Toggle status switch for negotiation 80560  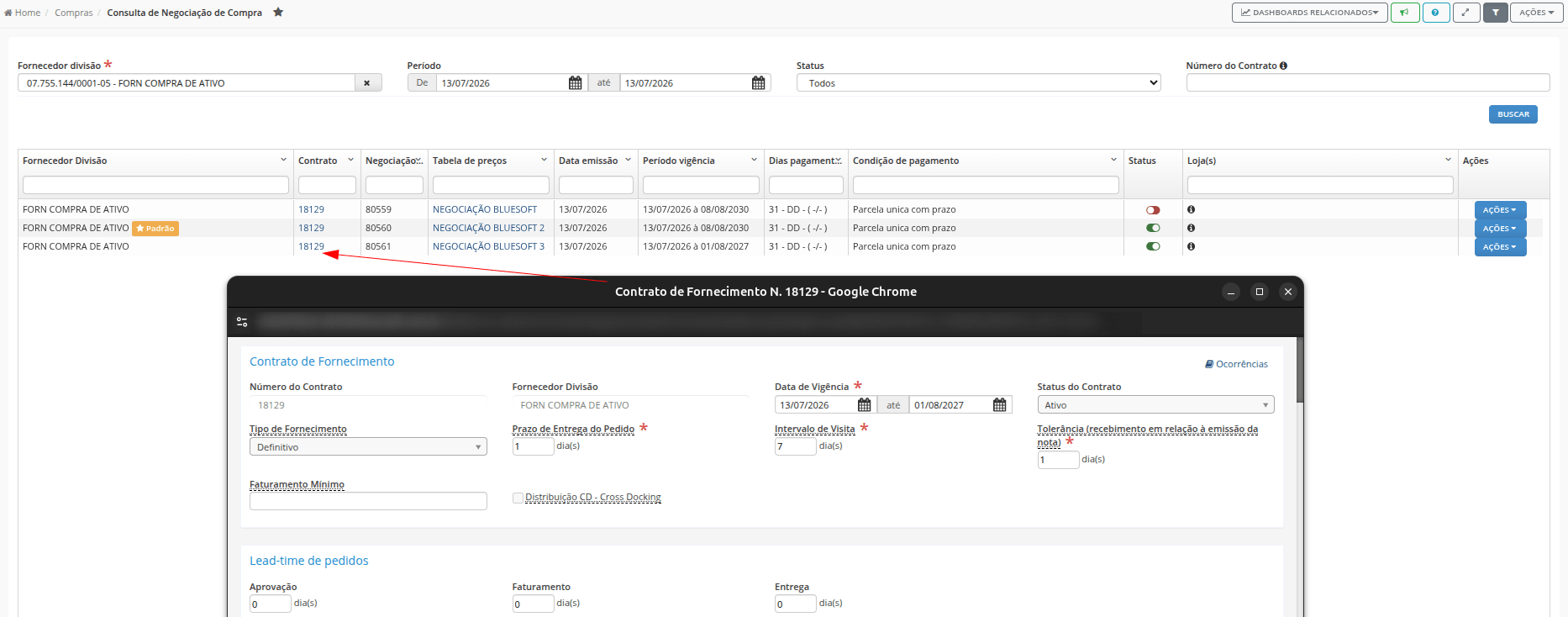1153,229
